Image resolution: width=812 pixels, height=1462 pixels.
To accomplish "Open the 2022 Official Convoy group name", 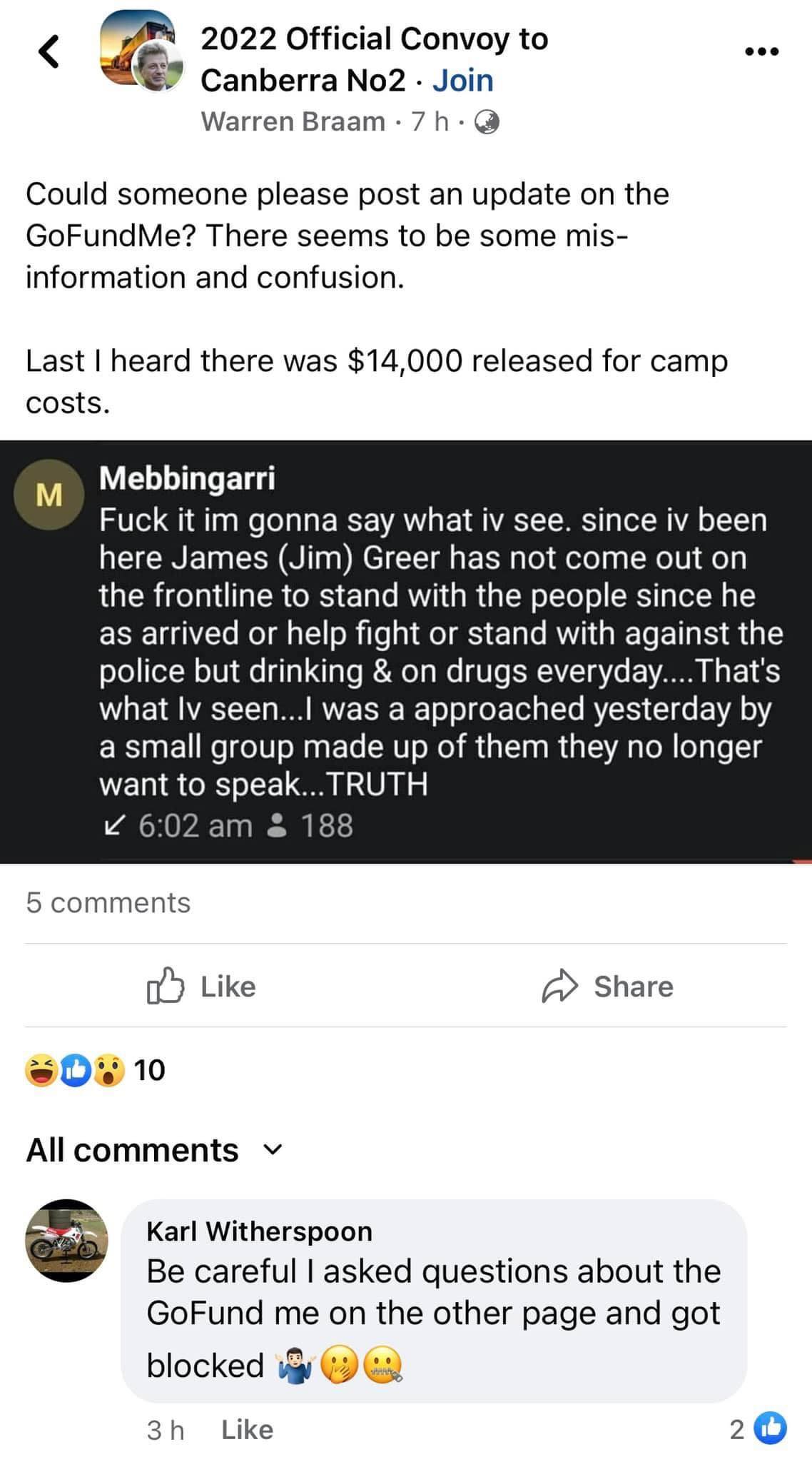I will click(374, 59).
